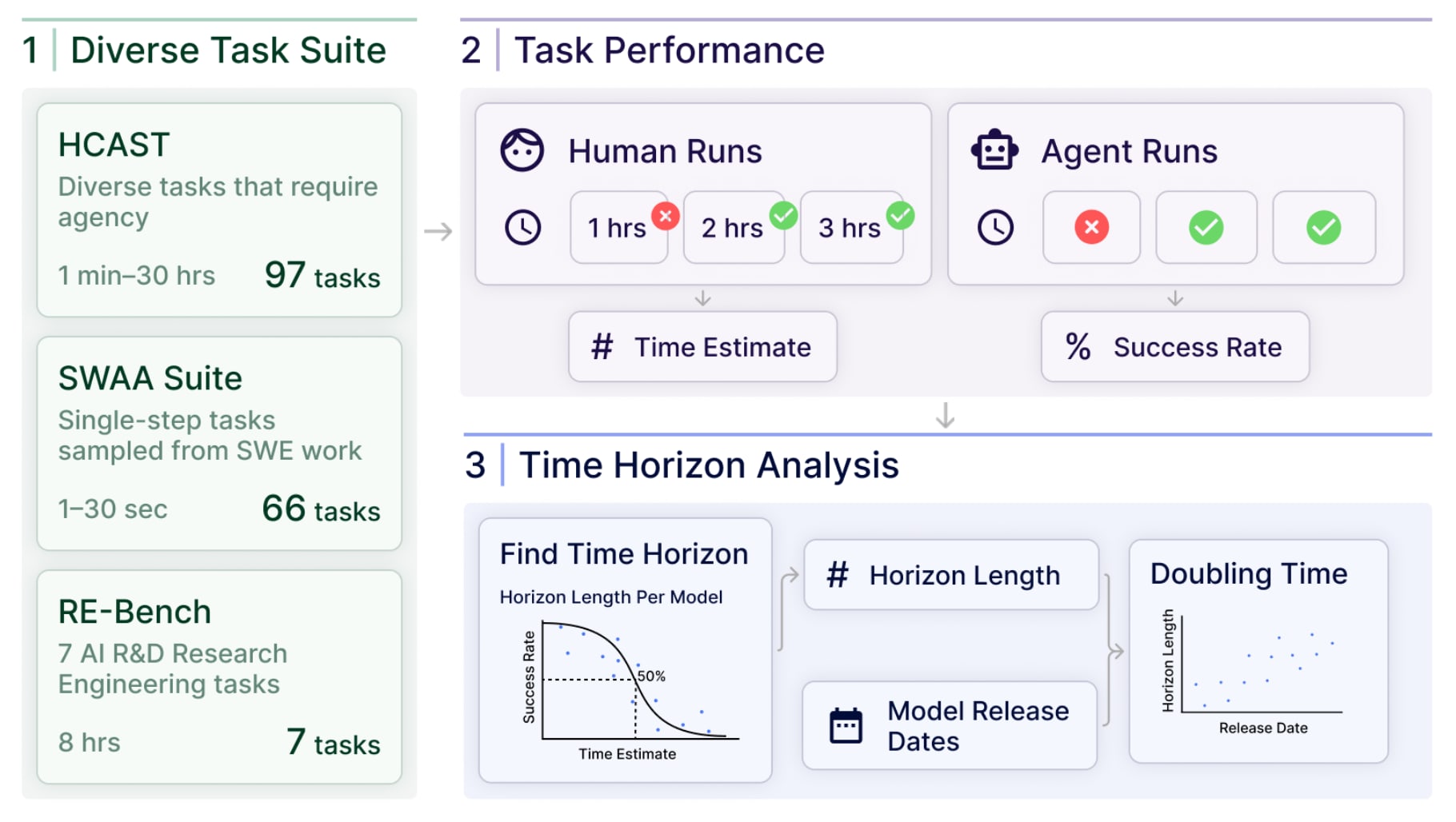Click the 50% point on the success curve
Screen dimensions: 1456x822
point(635,680)
